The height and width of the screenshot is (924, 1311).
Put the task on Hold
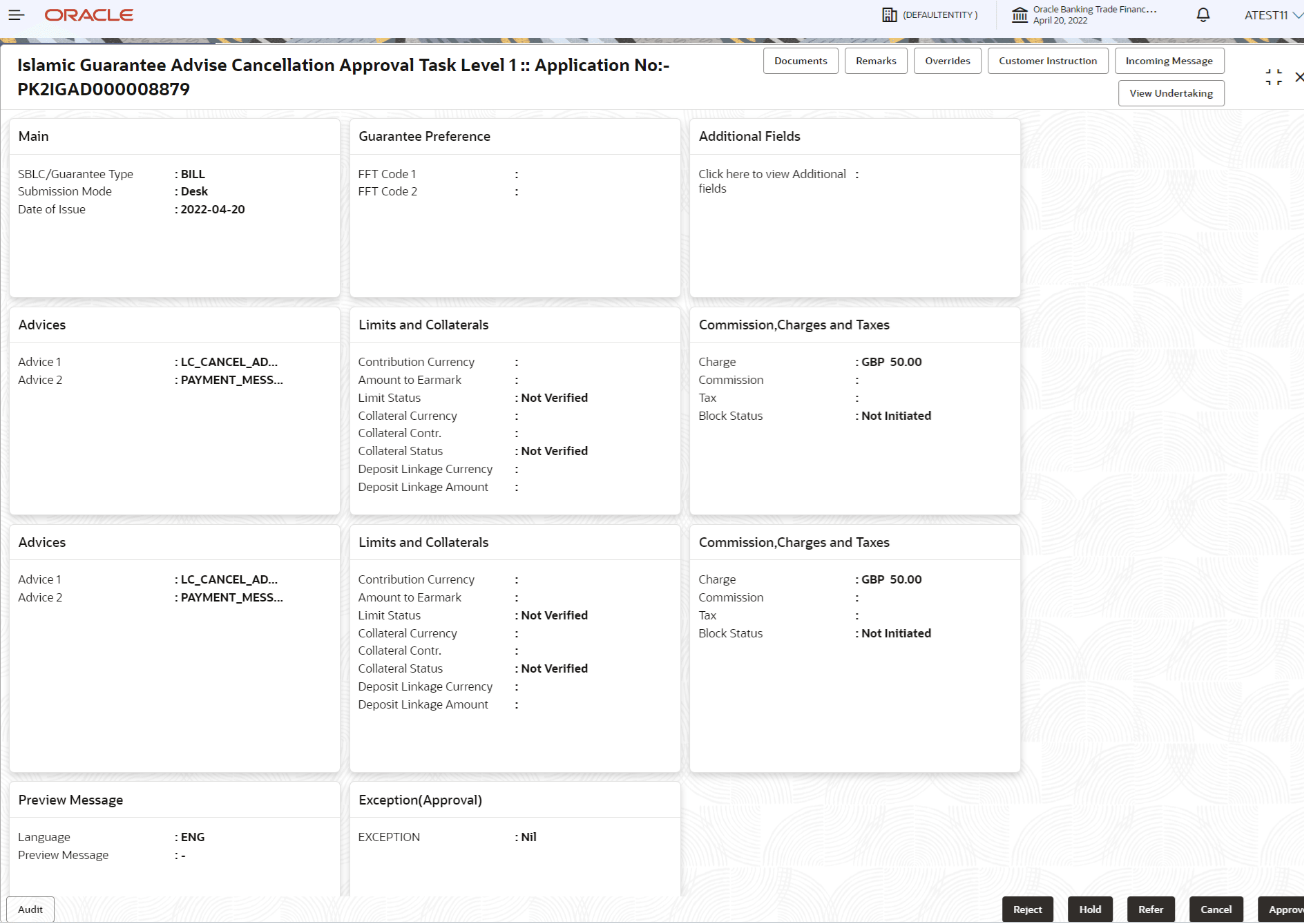point(1090,909)
